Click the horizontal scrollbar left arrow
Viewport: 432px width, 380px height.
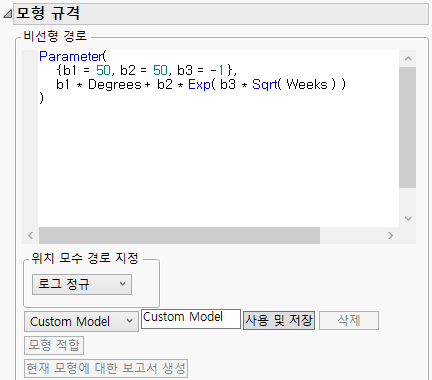pyautogui.click(x=31, y=236)
